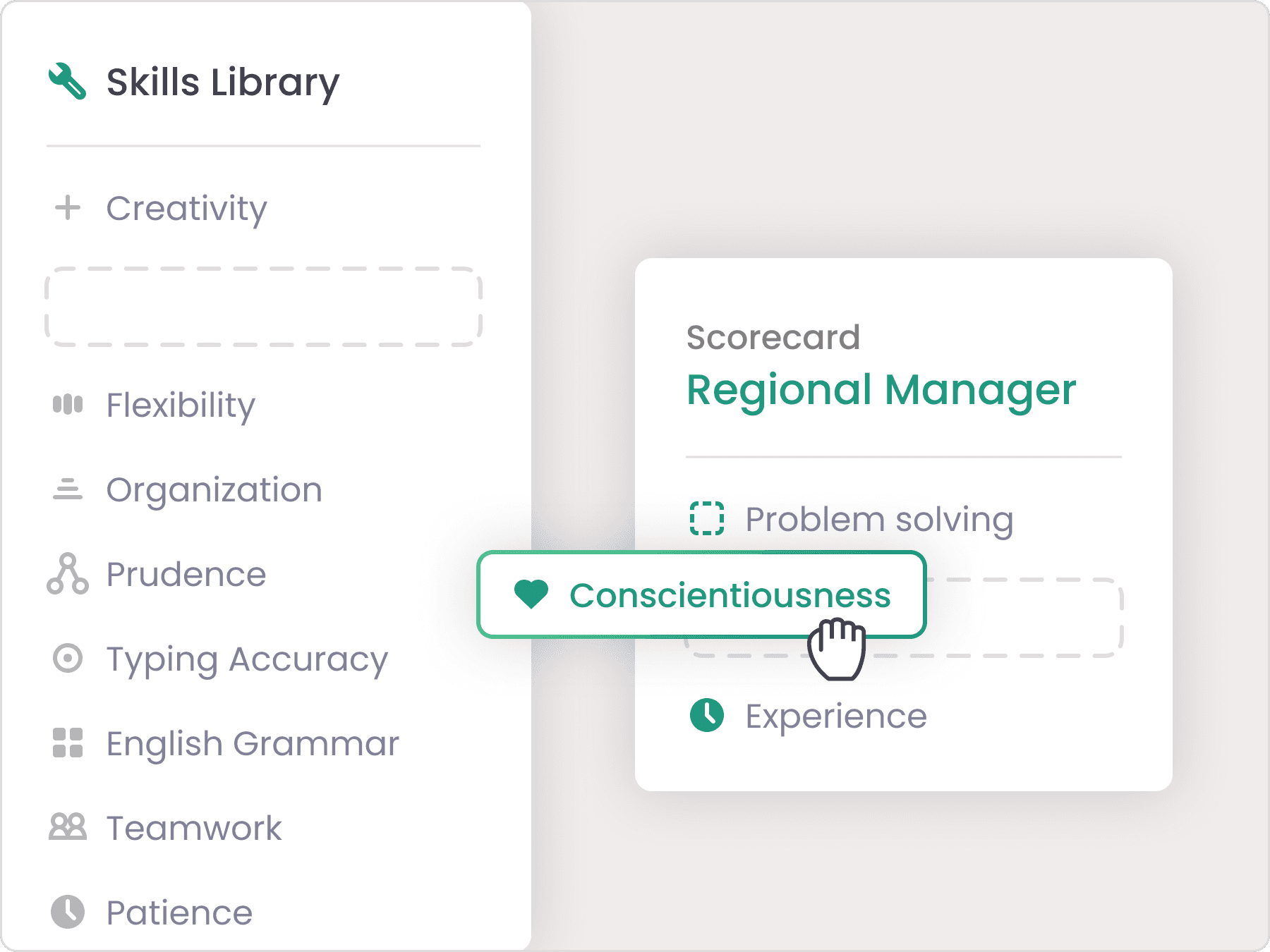Choose Teamwork from the skills list
The height and width of the screenshot is (952, 1270).
click(194, 827)
